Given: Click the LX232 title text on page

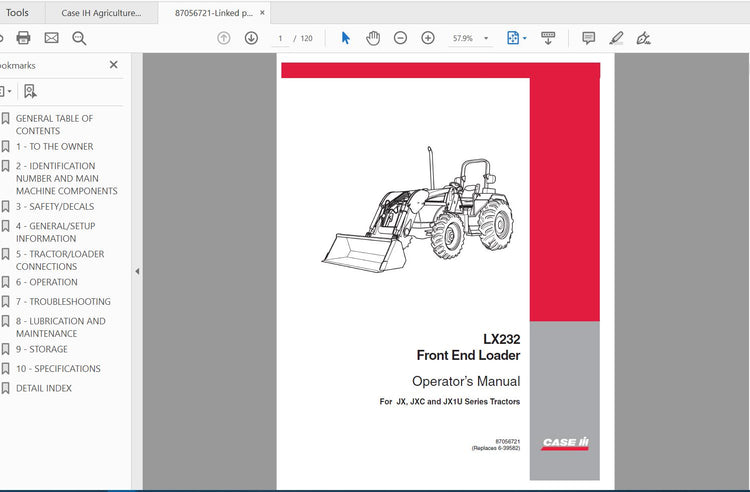Looking at the screenshot, I should click(x=501, y=339).
